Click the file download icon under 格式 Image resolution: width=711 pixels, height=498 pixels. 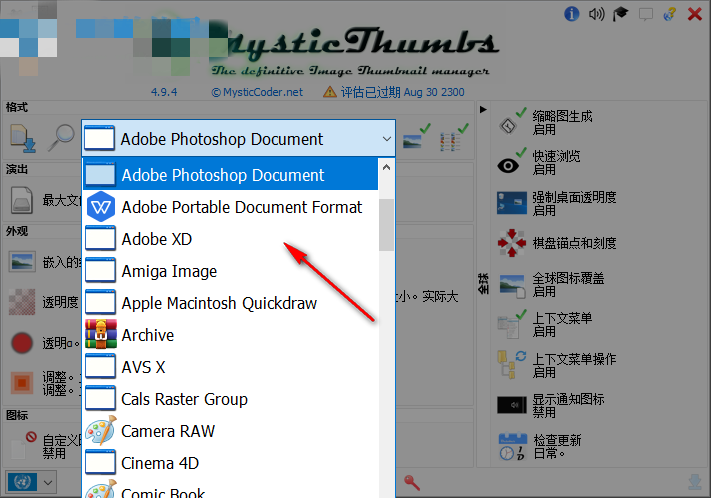pyautogui.click(x=22, y=138)
